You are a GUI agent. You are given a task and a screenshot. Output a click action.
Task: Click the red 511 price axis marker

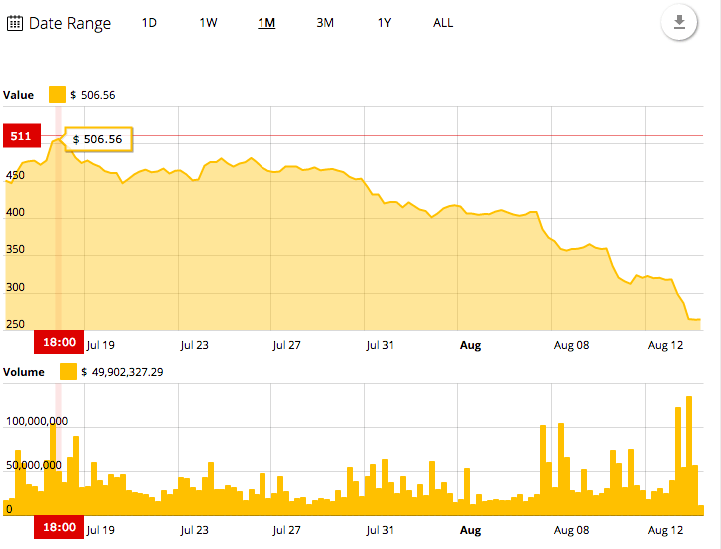click(22, 135)
